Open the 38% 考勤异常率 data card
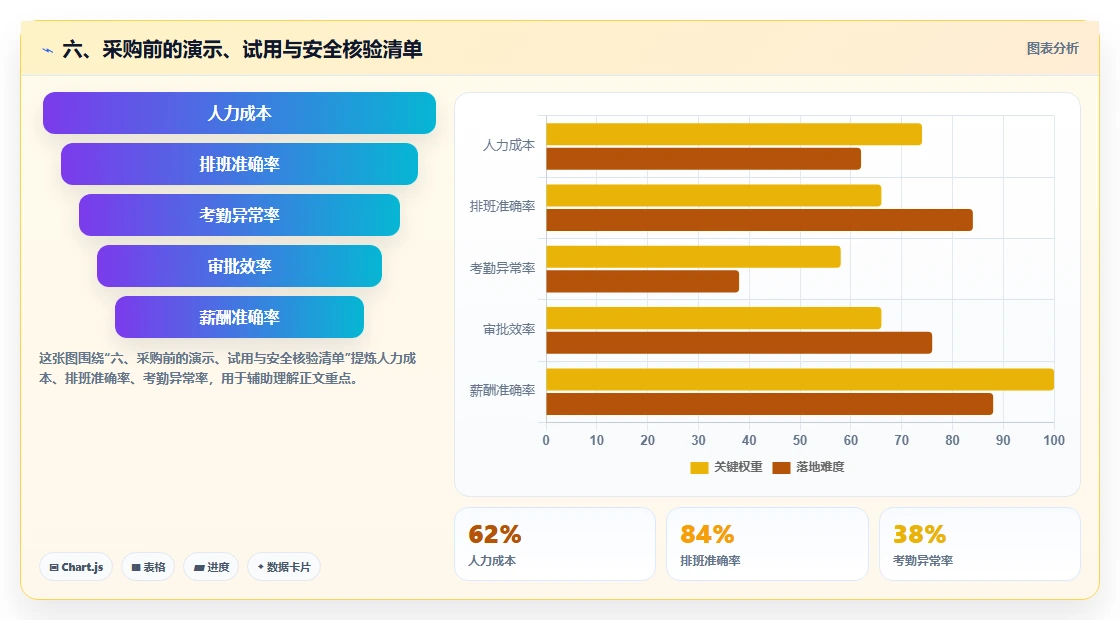This screenshot has height=620, width=1120. 979,544
